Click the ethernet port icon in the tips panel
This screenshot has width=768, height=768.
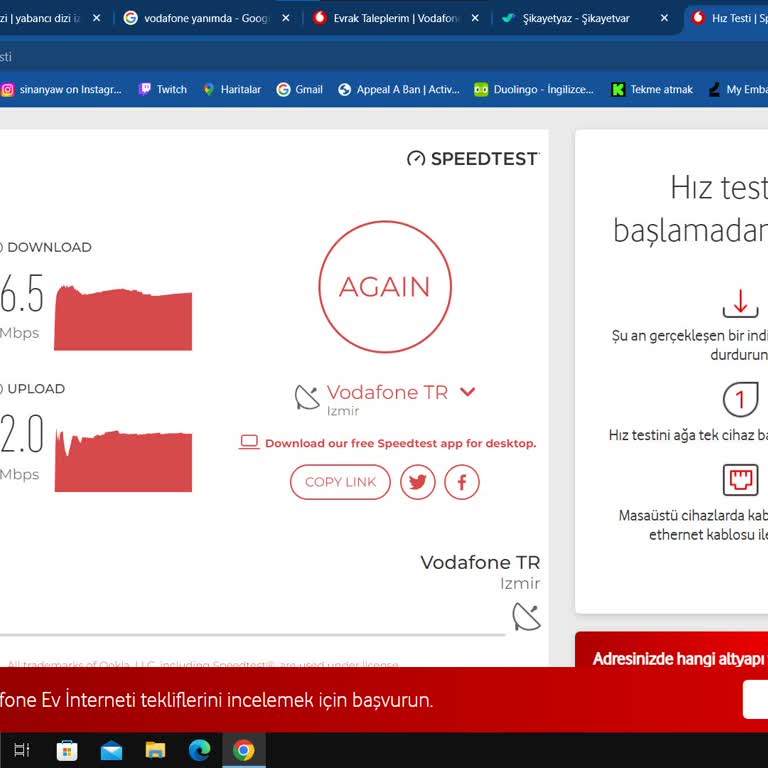741,480
